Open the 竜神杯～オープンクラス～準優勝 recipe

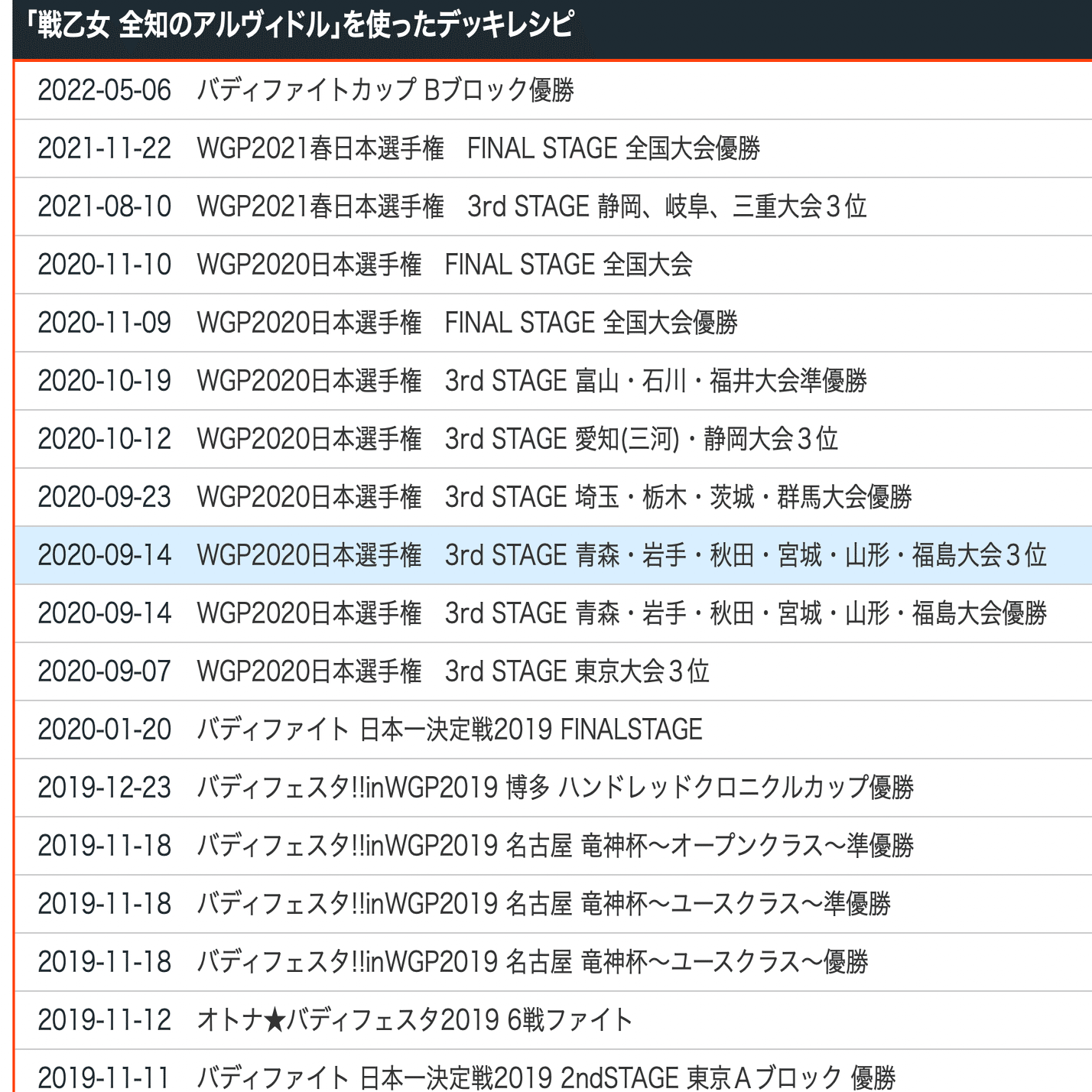pyautogui.click(x=482, y=847)
